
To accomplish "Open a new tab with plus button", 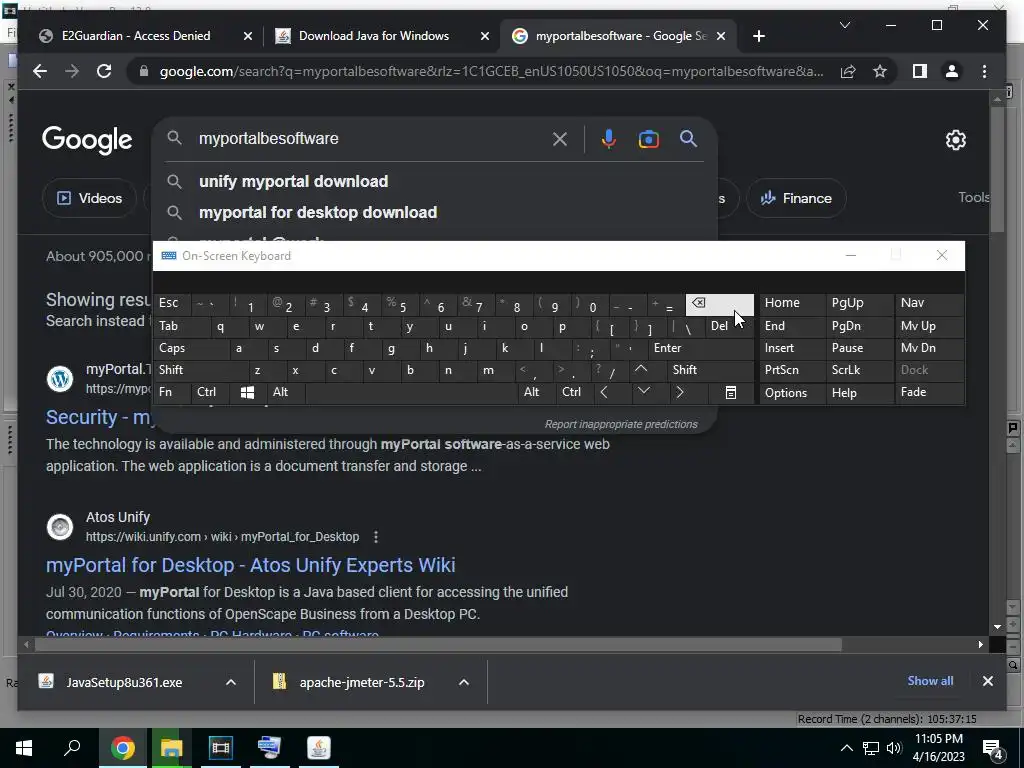I will coord(758,36).
